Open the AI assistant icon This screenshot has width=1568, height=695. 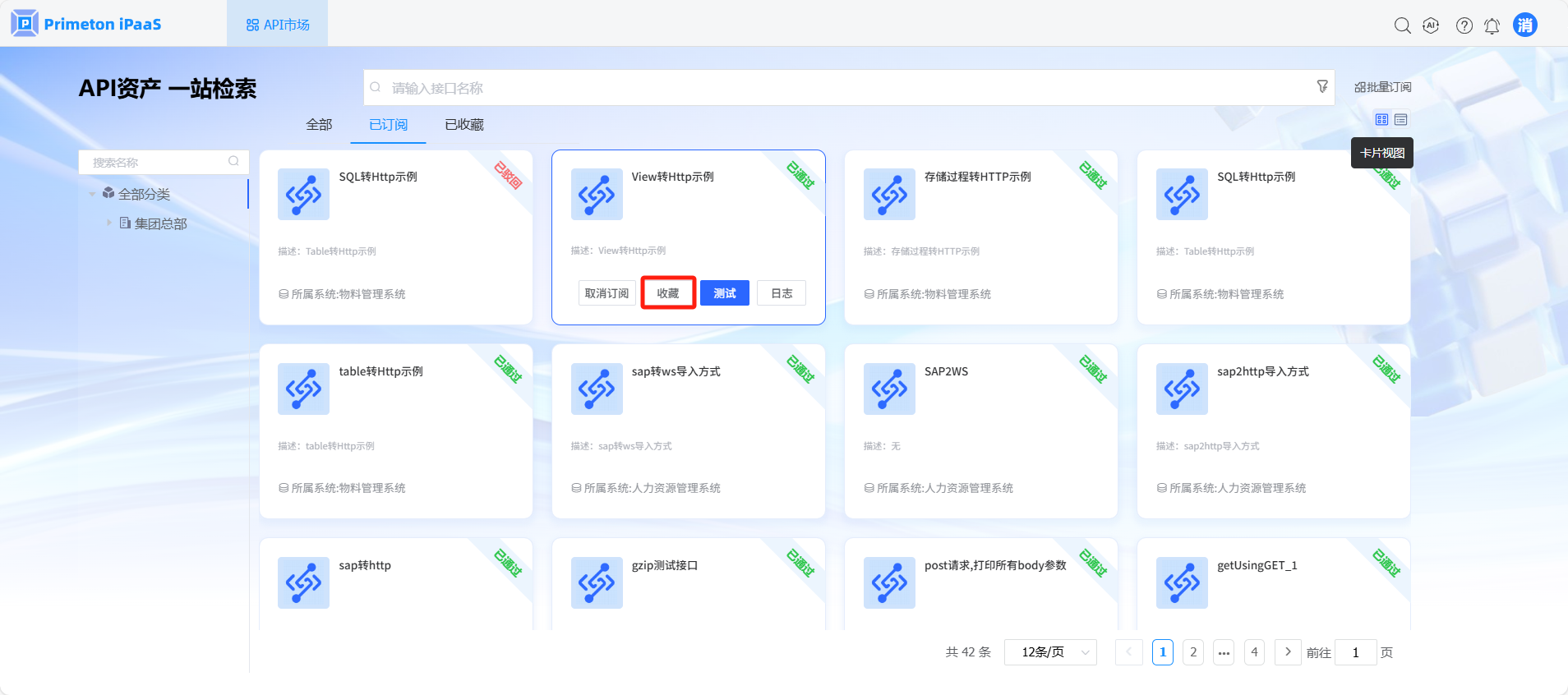click(1431, 25)
